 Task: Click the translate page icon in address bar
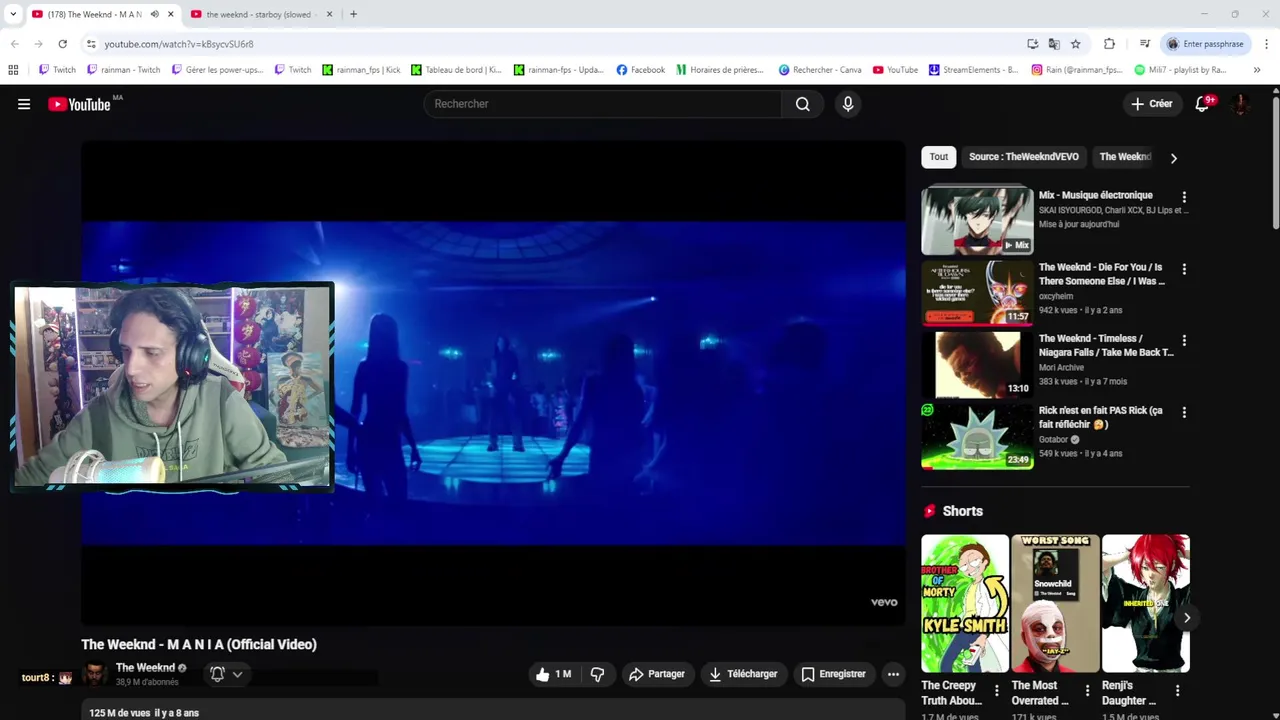(x=1054, y=44)
